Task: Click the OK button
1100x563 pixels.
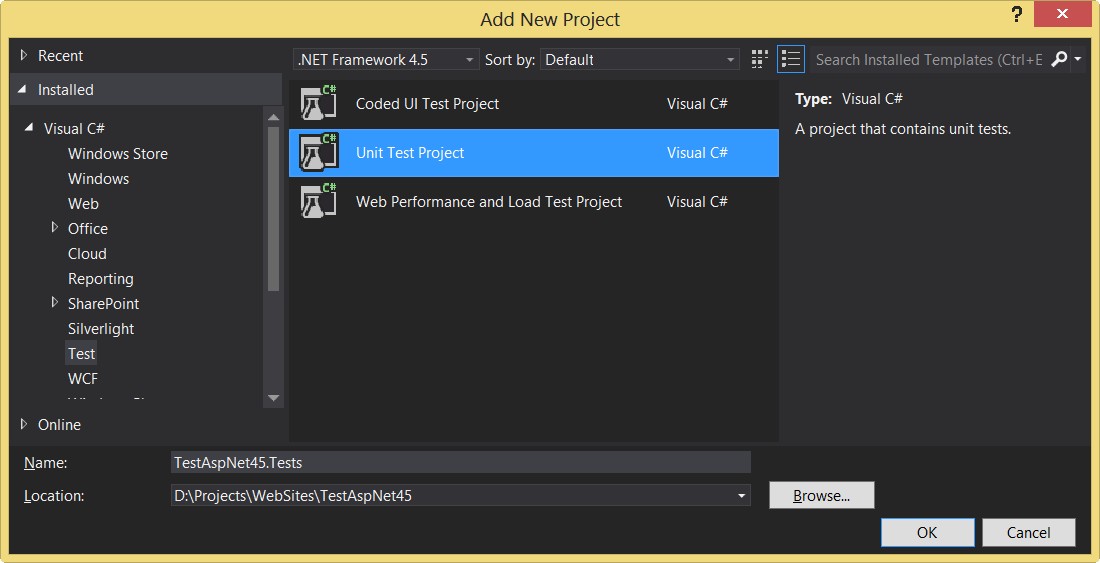Action: 927,533
